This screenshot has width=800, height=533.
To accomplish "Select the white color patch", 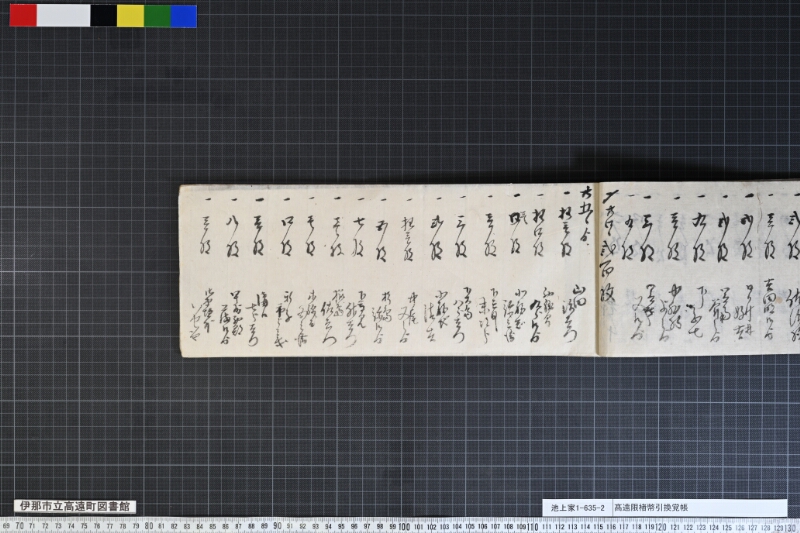I will 64,15.
